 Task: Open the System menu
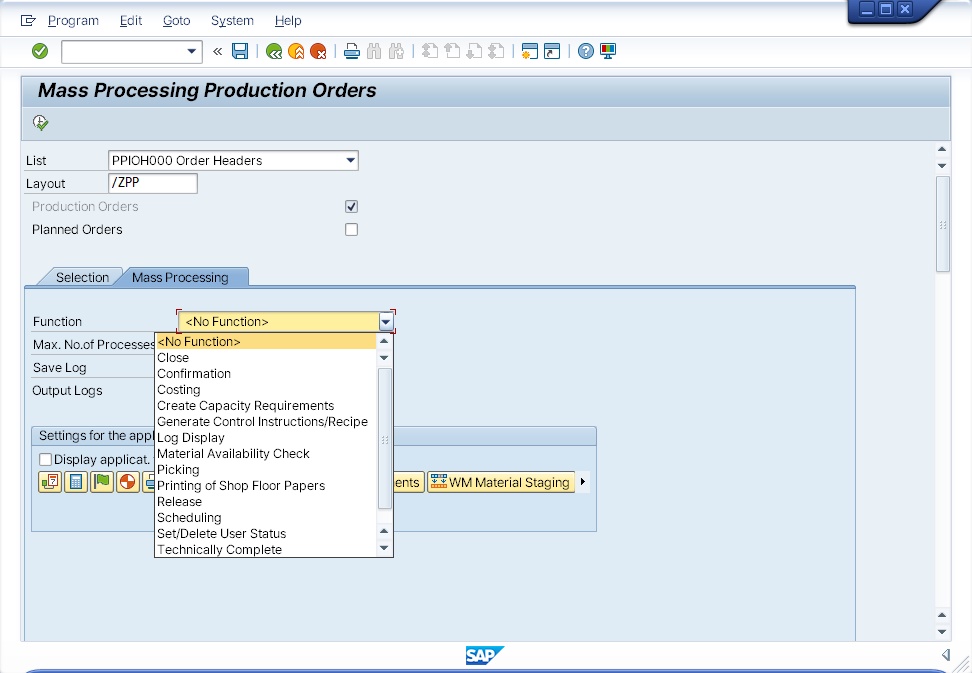pyautogui.click(x=232, y=20)
